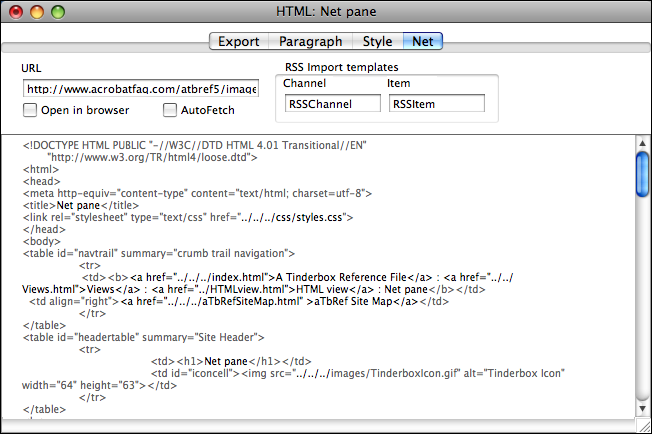This screenshot has height=434, width=652.
Task: Click the title Net pane line
Action: point(81,205)
